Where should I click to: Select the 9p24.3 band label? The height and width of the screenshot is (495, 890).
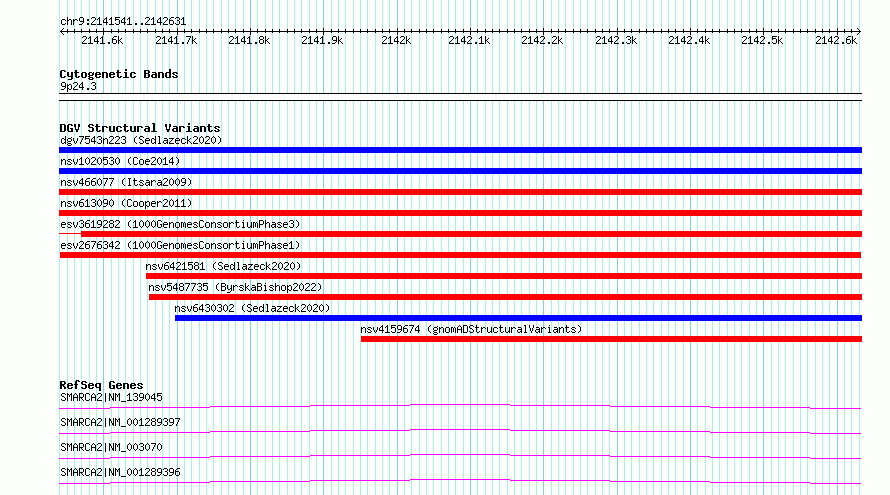pos(78,86)
